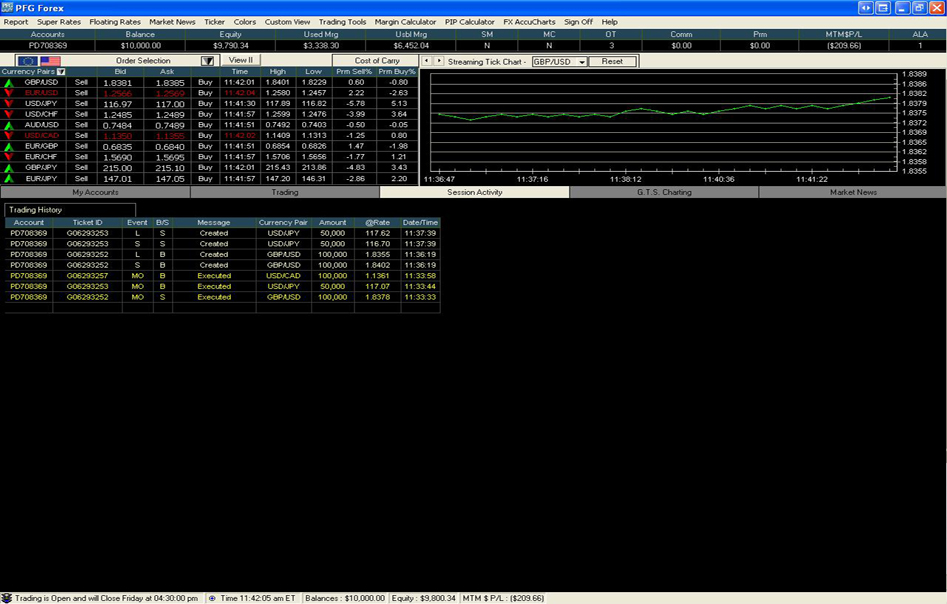Switch to the G.T.S. Charting tab

click(664, 192)
